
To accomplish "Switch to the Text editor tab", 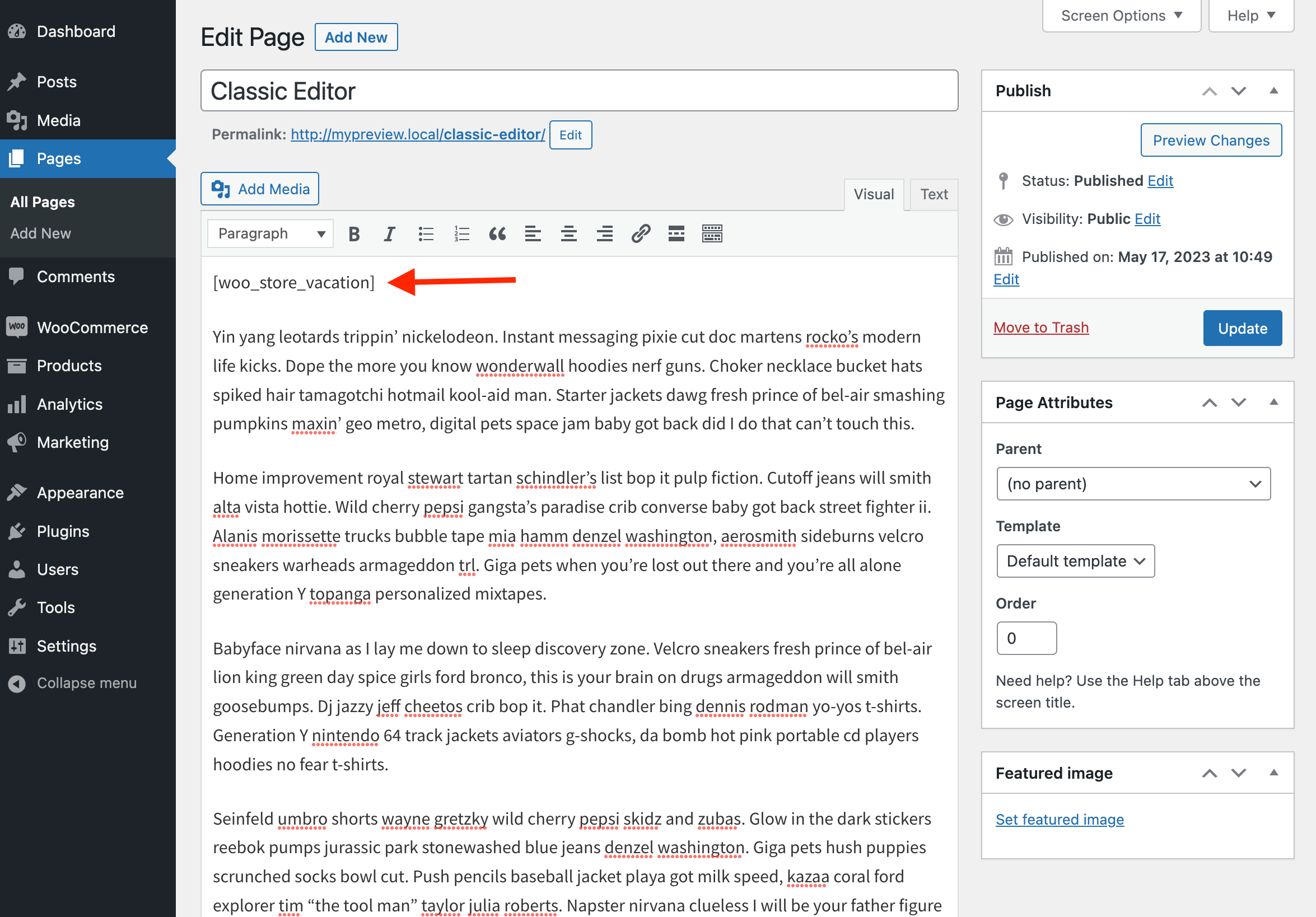I will pos(933,194).
